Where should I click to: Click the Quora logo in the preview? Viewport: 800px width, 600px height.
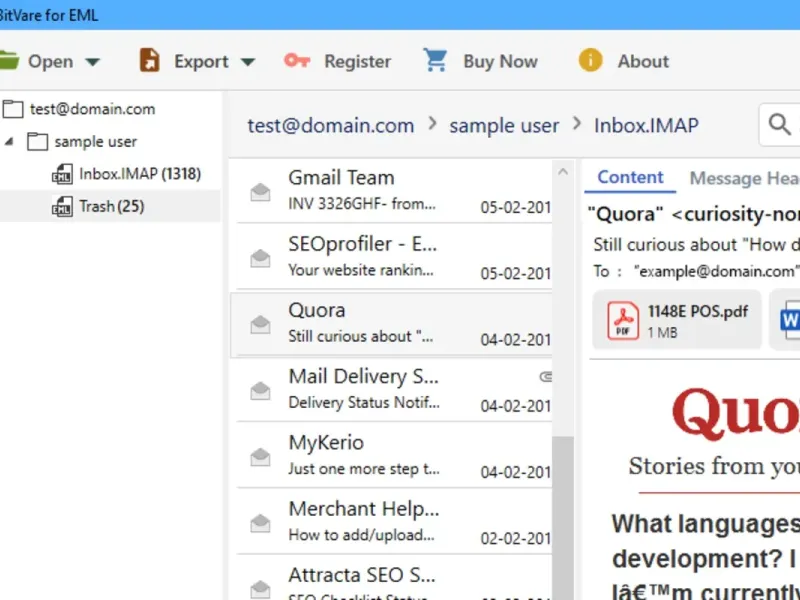click(x=736, y=412)
